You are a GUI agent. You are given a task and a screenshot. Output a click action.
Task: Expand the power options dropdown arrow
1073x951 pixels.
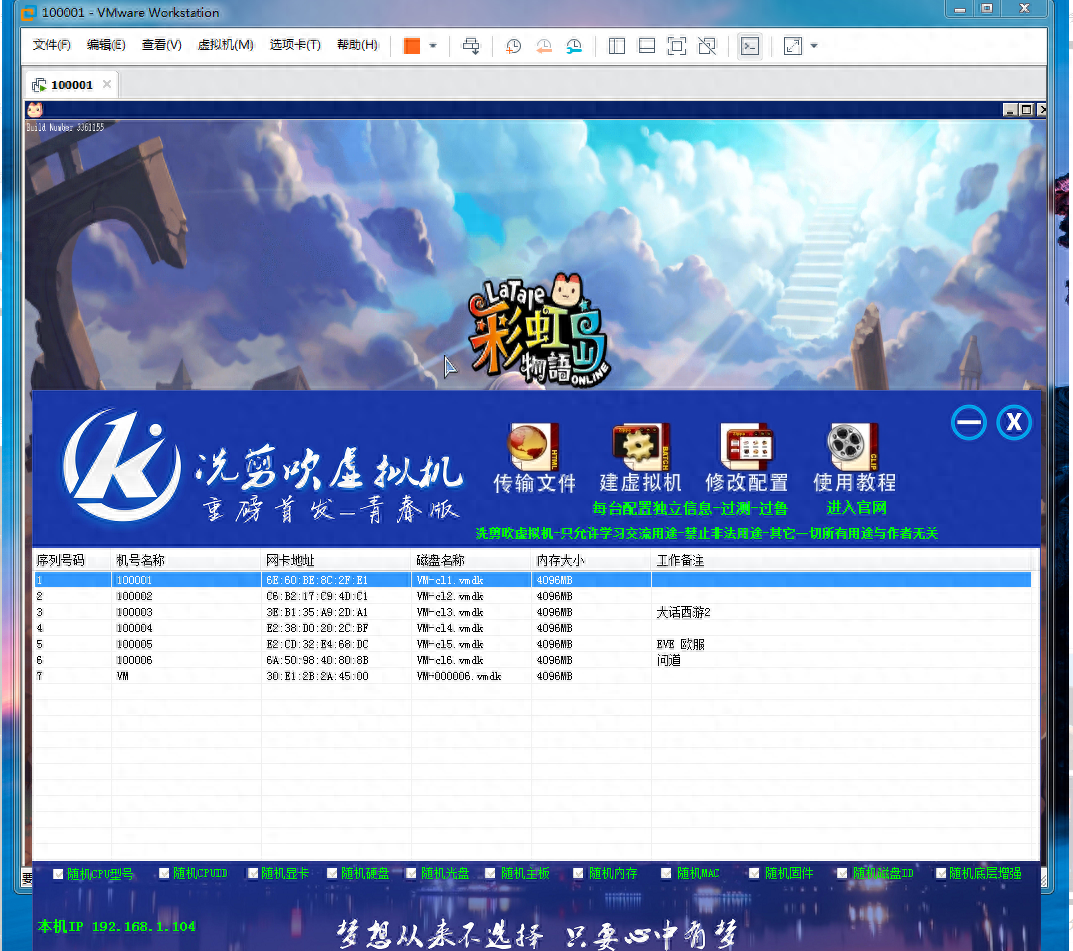coord(433,46)
